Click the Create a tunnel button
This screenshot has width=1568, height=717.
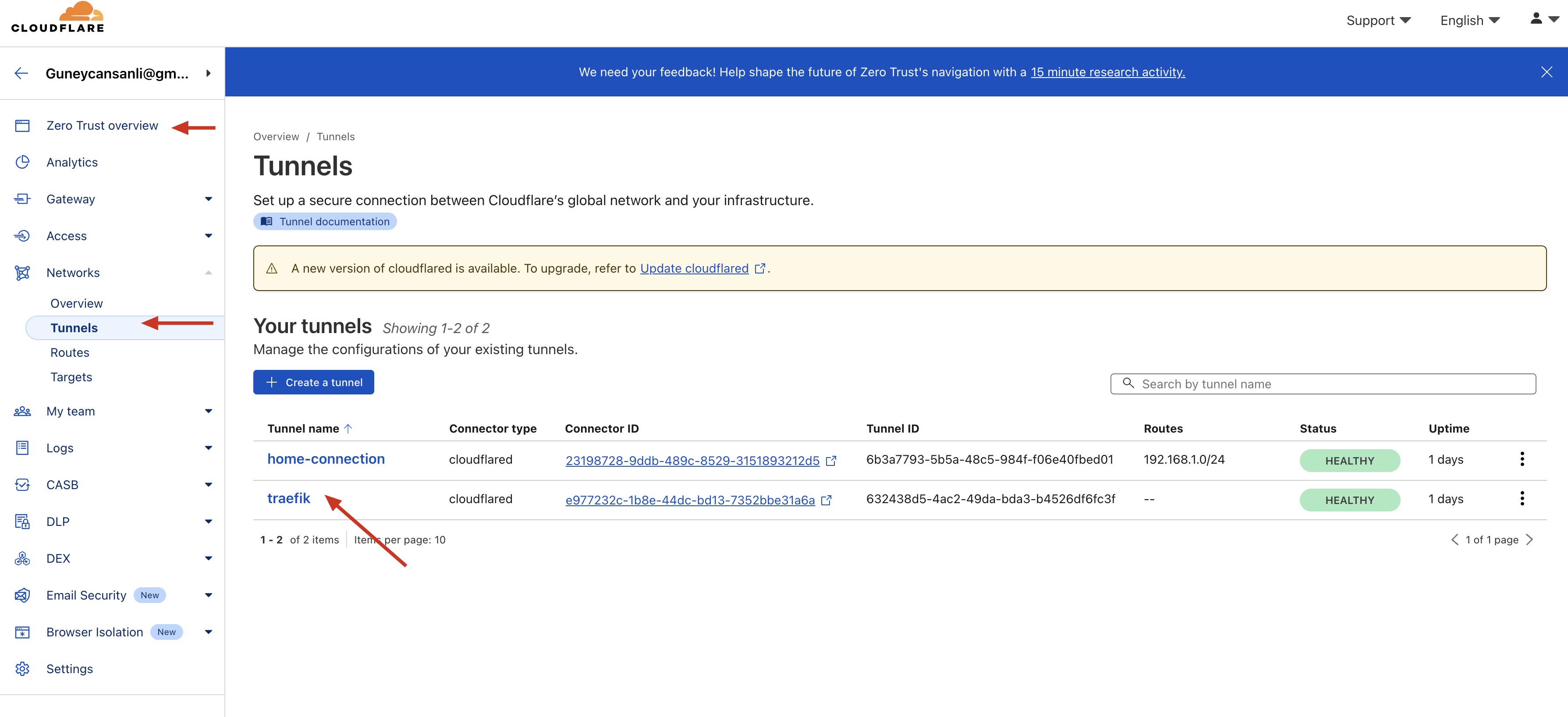[313, 382]
